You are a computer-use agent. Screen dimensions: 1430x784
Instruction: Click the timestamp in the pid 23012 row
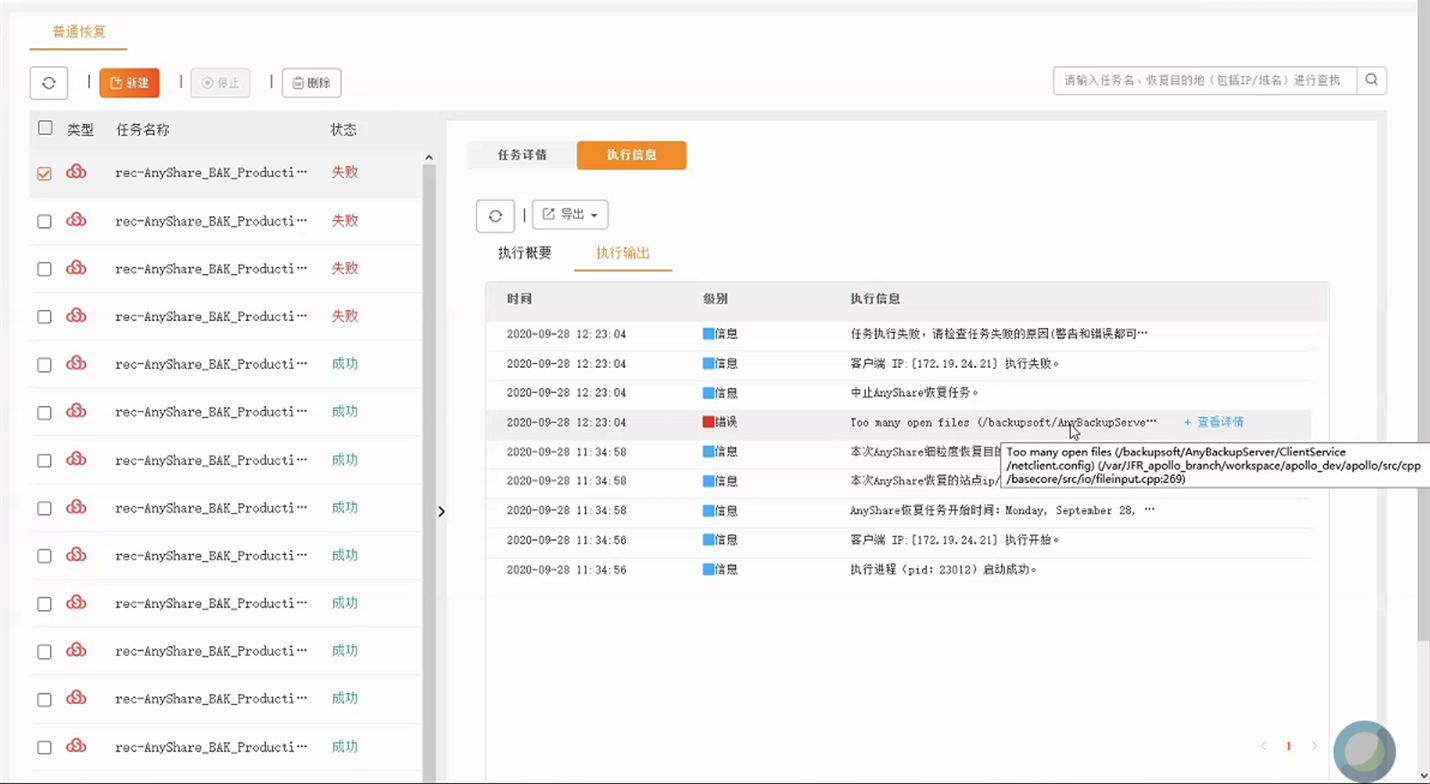[566, 569]
